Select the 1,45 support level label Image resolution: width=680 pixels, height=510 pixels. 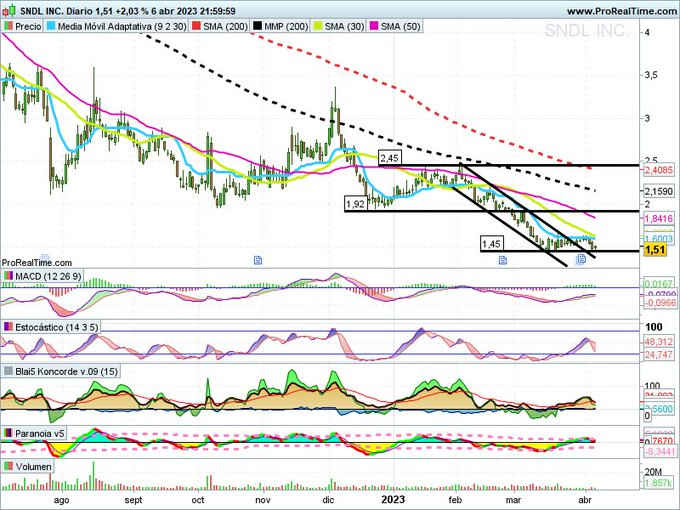coord(492,244)
